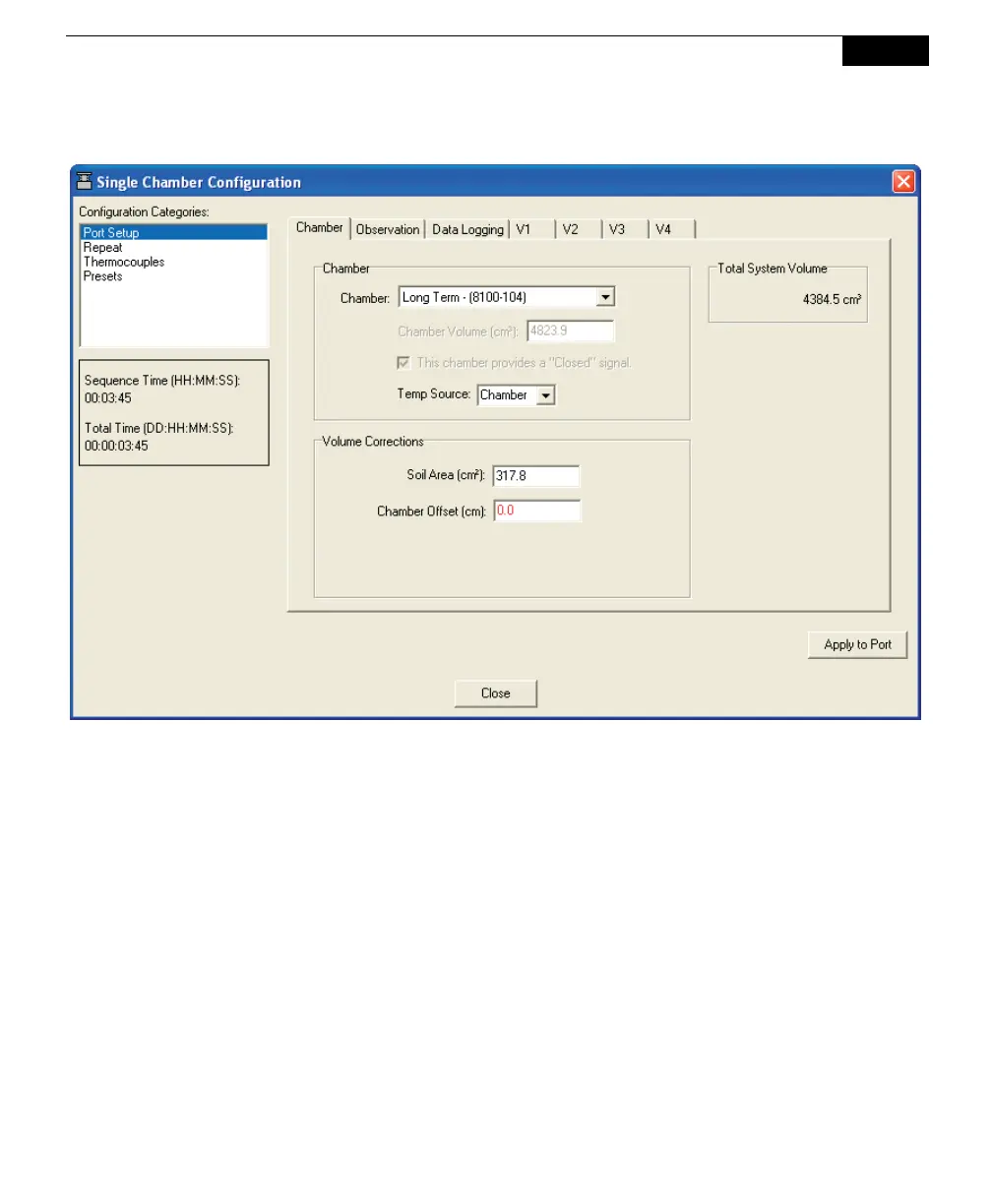Viewport: 992px width, 1204px height.
Task: Go to the Data Logging tab
Action: 467,229
